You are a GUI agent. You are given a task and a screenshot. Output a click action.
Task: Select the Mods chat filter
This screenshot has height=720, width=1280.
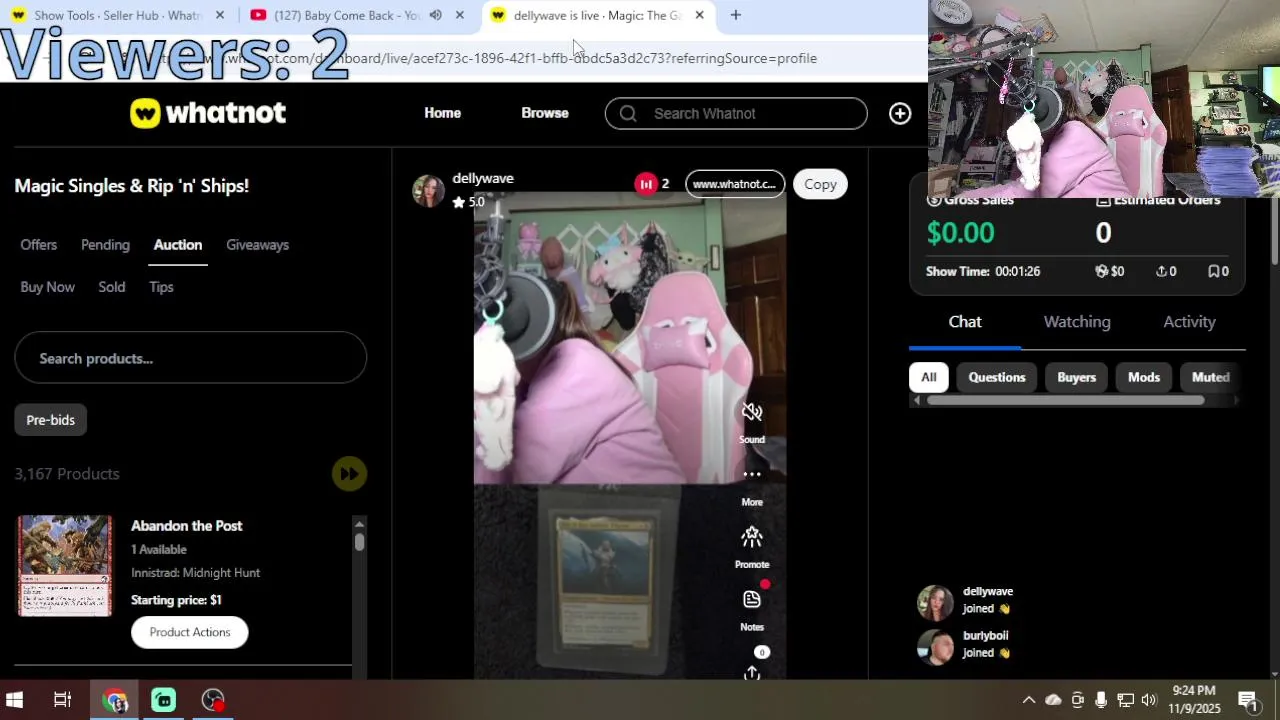click(x=1144, y=377)
